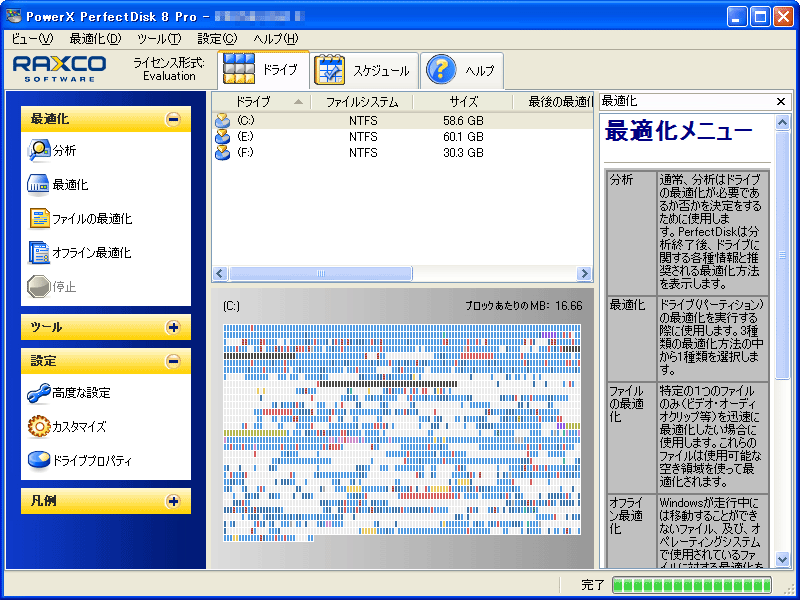800x600 pixels.
Task: Click the 高度な設定 wrench icon
Action: [39, 393]
